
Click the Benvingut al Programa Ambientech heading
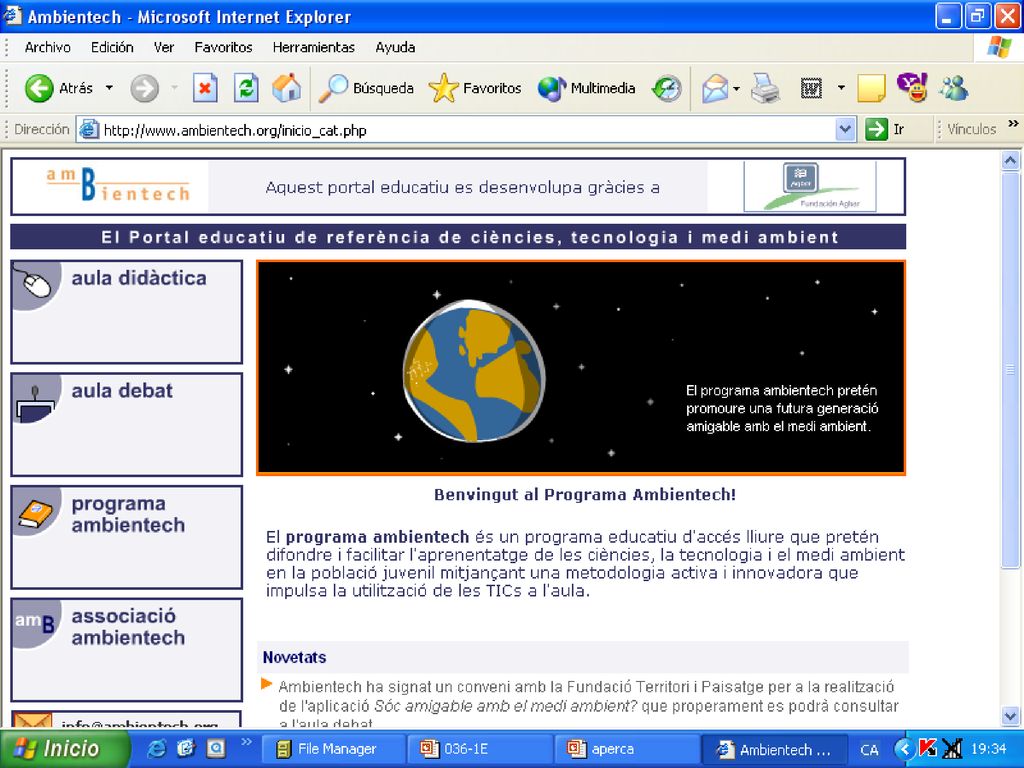click(585, 495)
